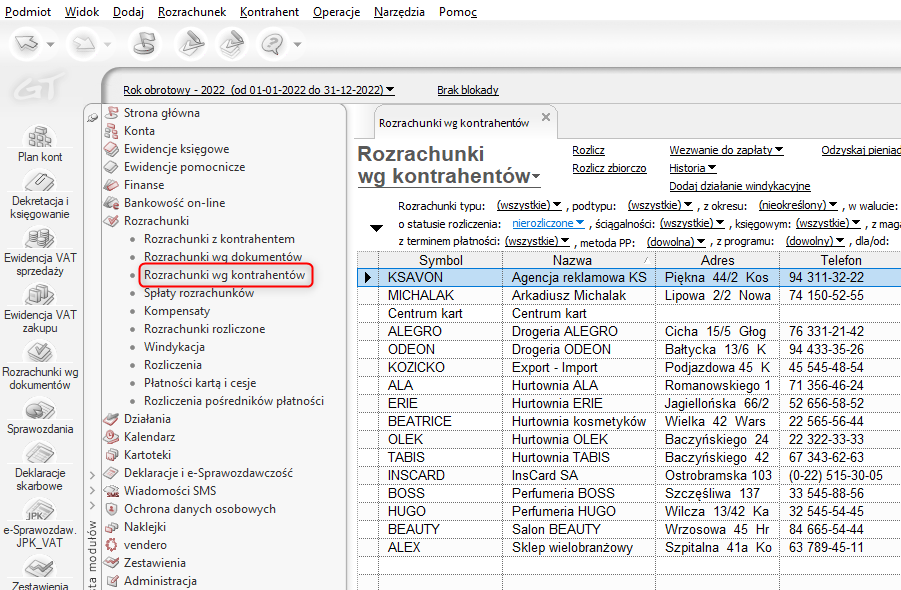Close the Rozrachunki wg kontrahentów tab

[545, 118]
